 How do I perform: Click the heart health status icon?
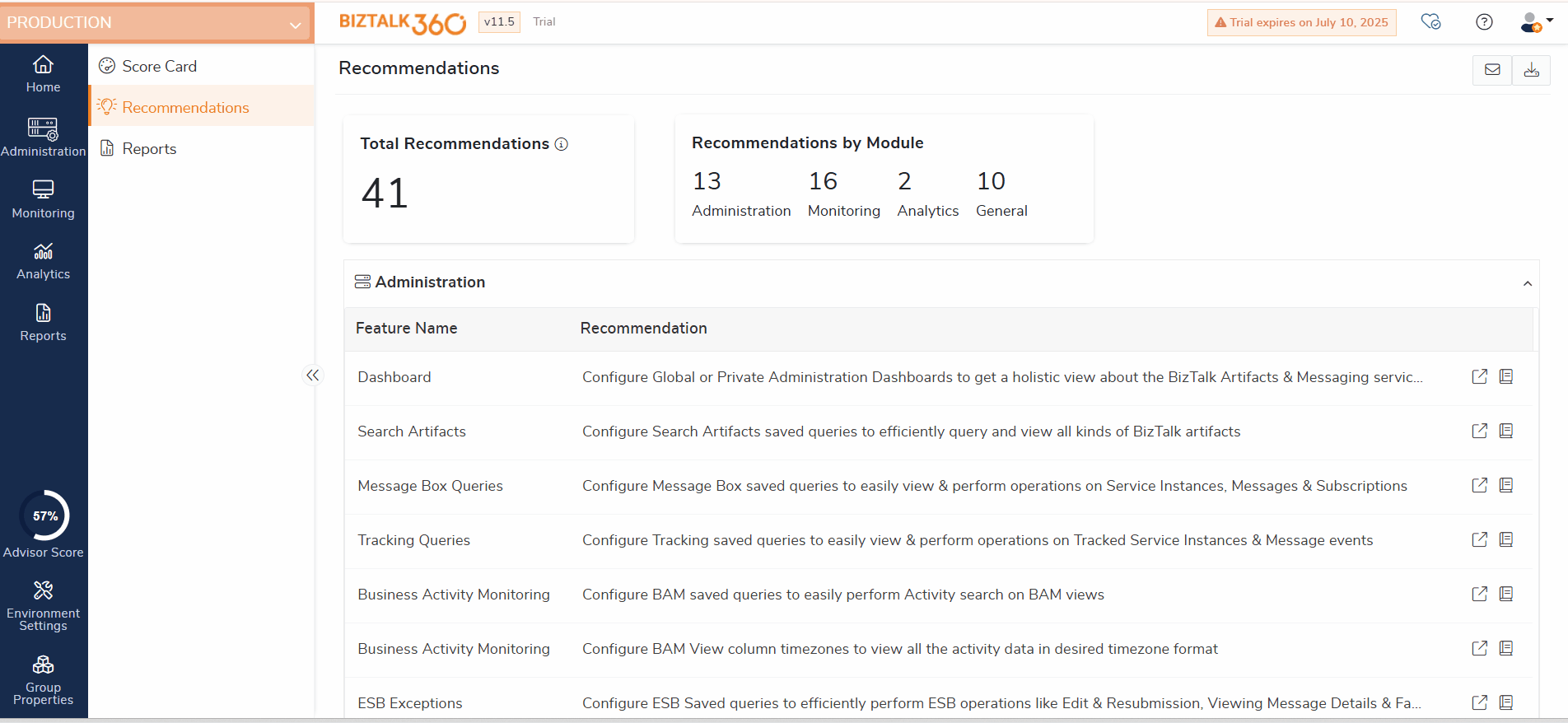[x=1430, y=22]
